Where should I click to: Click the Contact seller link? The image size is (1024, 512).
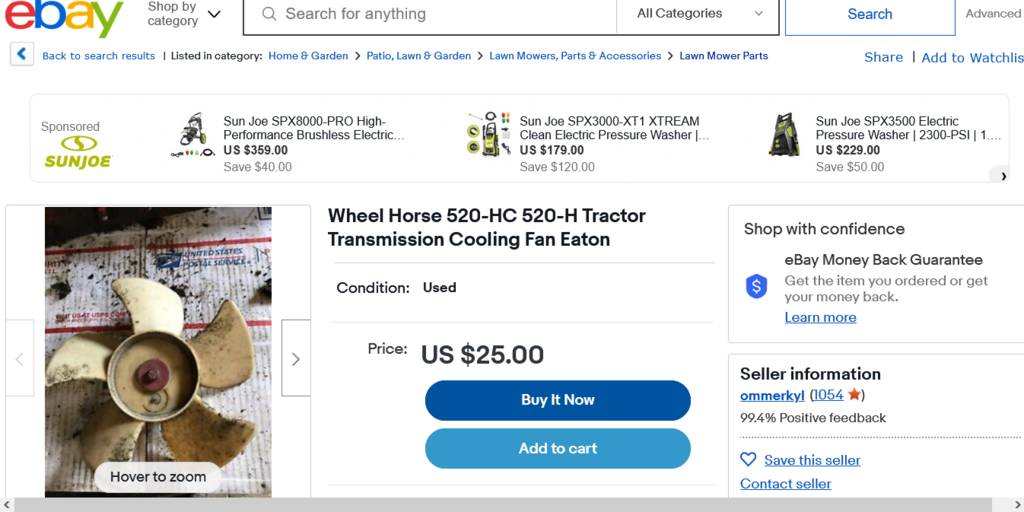coord(786,484)
